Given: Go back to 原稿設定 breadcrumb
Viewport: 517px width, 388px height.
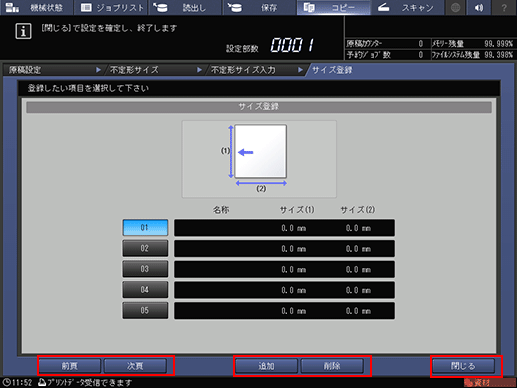Looking at the screenshot, I should coord(53,70).
